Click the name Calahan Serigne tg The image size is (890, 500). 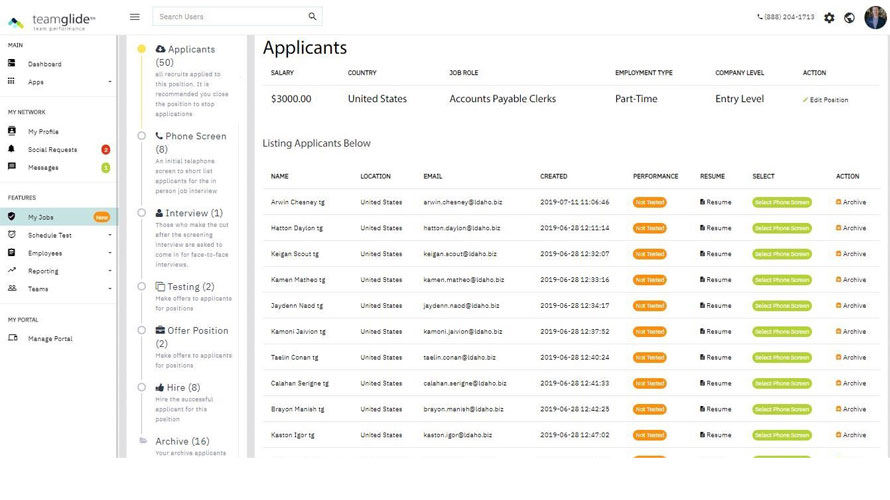click(300, 384)
